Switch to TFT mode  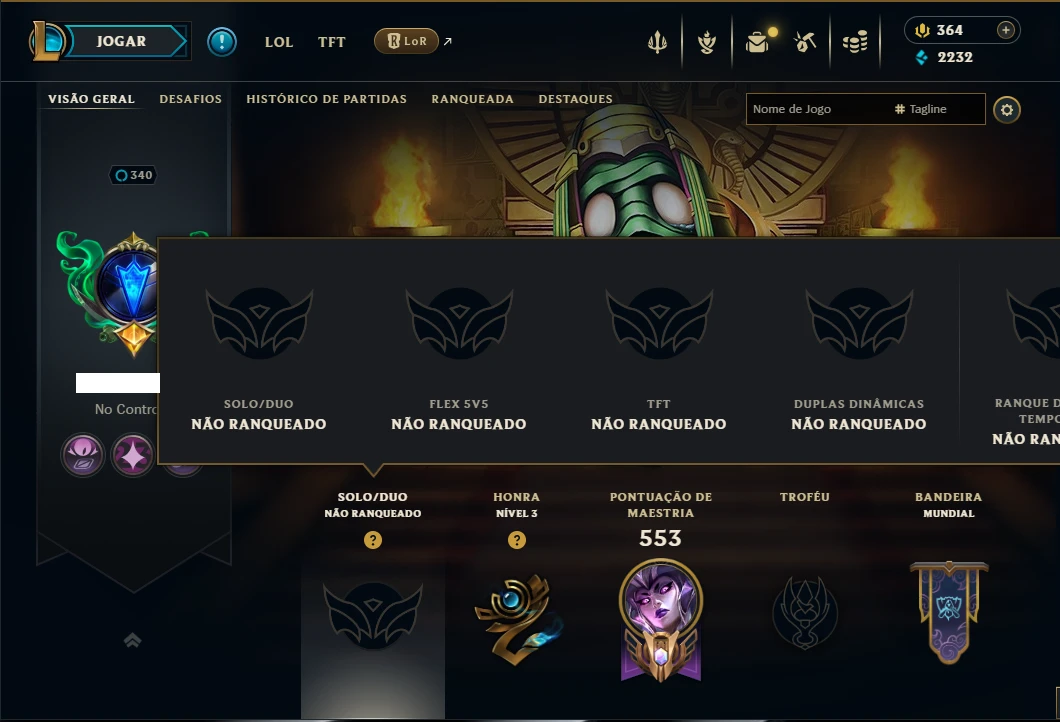pyautogui.click(x=331, y=42)
